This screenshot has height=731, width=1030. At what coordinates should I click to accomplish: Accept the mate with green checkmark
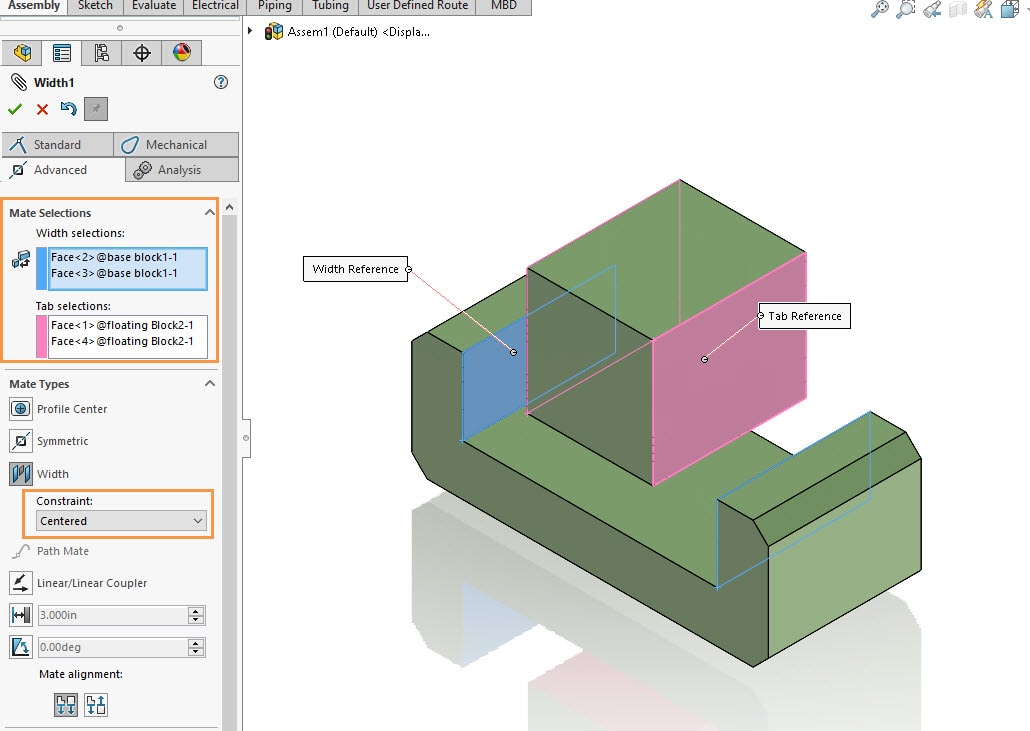[x=14, y=109]
